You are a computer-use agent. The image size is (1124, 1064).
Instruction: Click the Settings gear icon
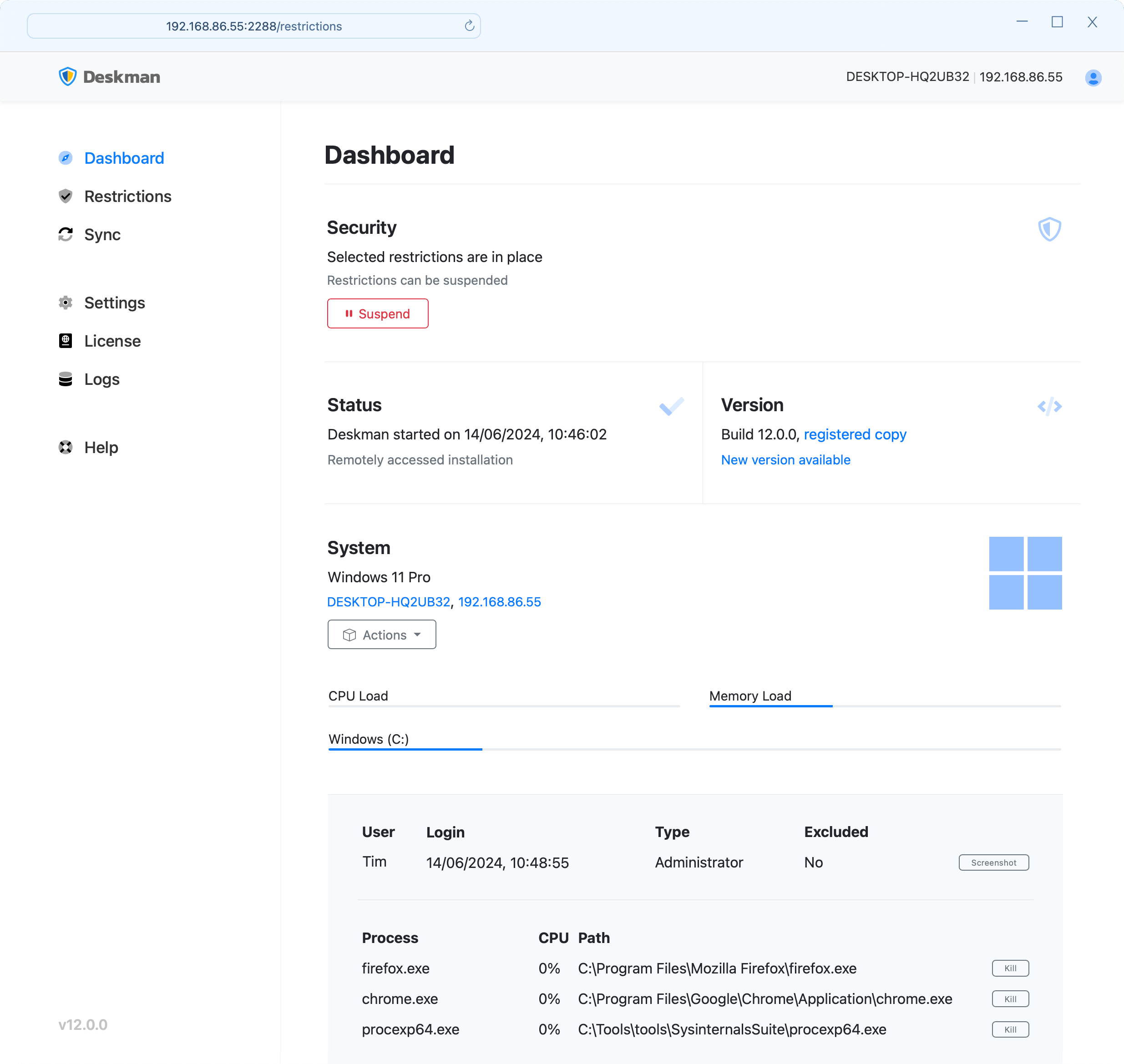click(x=66, y=303)
